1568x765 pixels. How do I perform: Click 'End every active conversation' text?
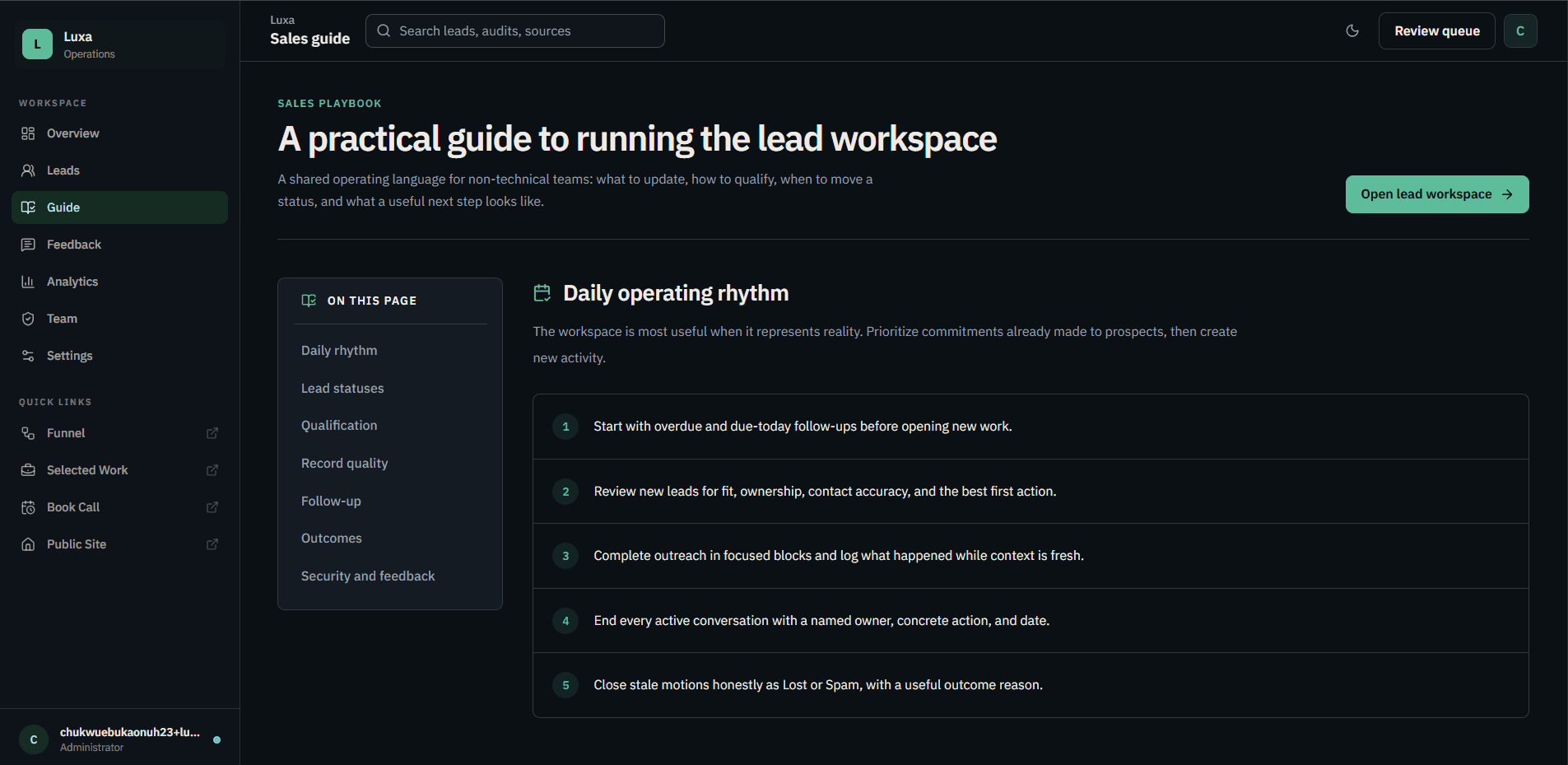click(x=821, y=621)
